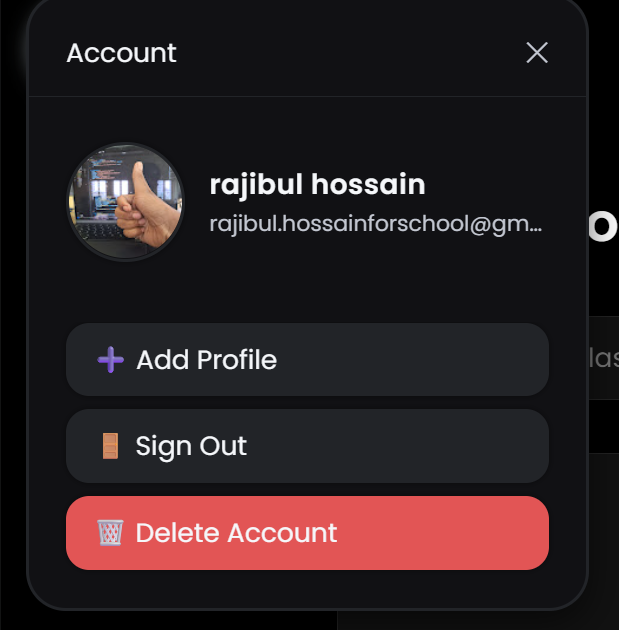Click the Account dialog title
619x630 pixels.
[x=121, y=53]
